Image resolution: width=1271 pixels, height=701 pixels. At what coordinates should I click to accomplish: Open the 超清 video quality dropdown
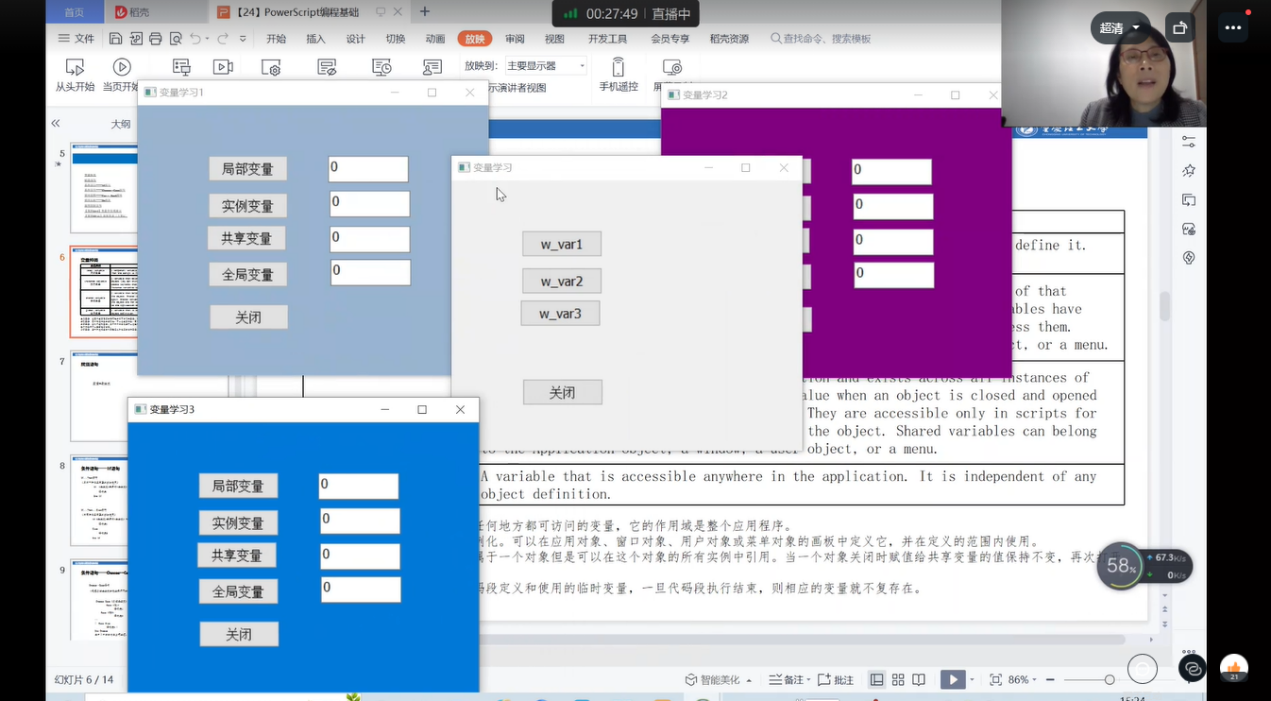pyautogui.click(x=1119, y=28)
